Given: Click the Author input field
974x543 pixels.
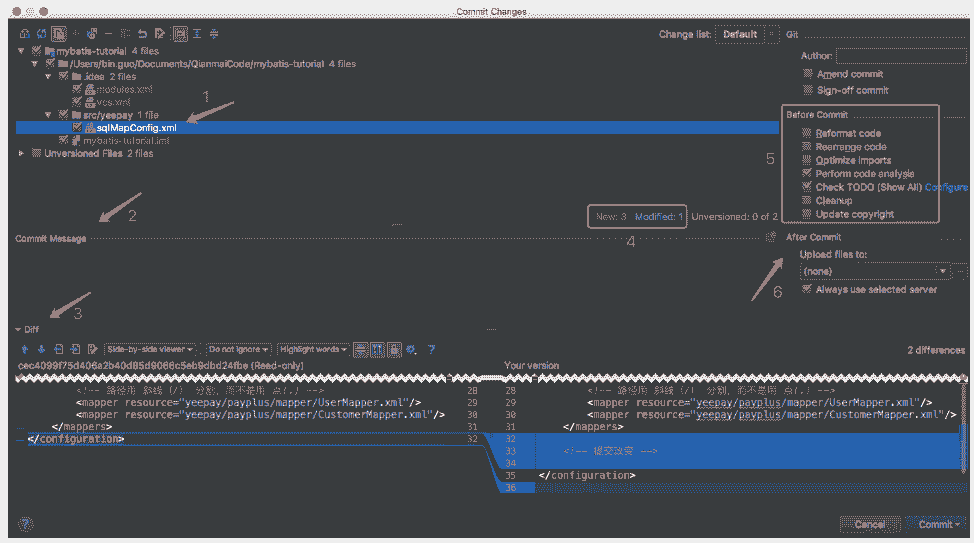Looking at the screenshot, I should point(887,56).
